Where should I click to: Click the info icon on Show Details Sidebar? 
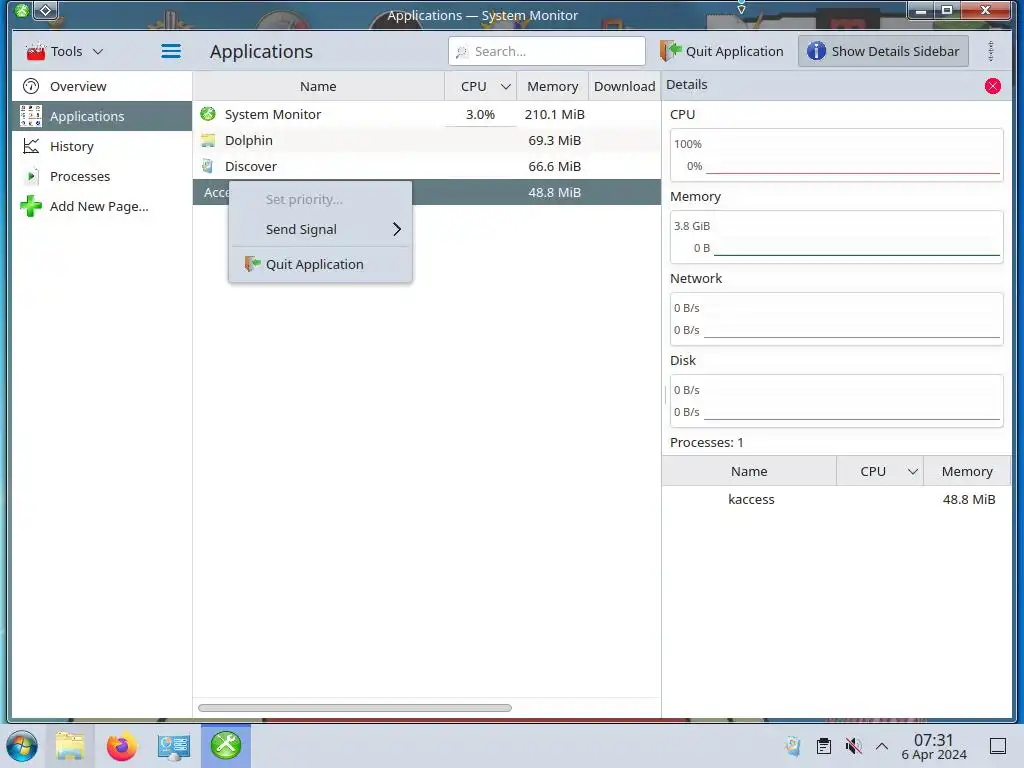pos(816,51)
